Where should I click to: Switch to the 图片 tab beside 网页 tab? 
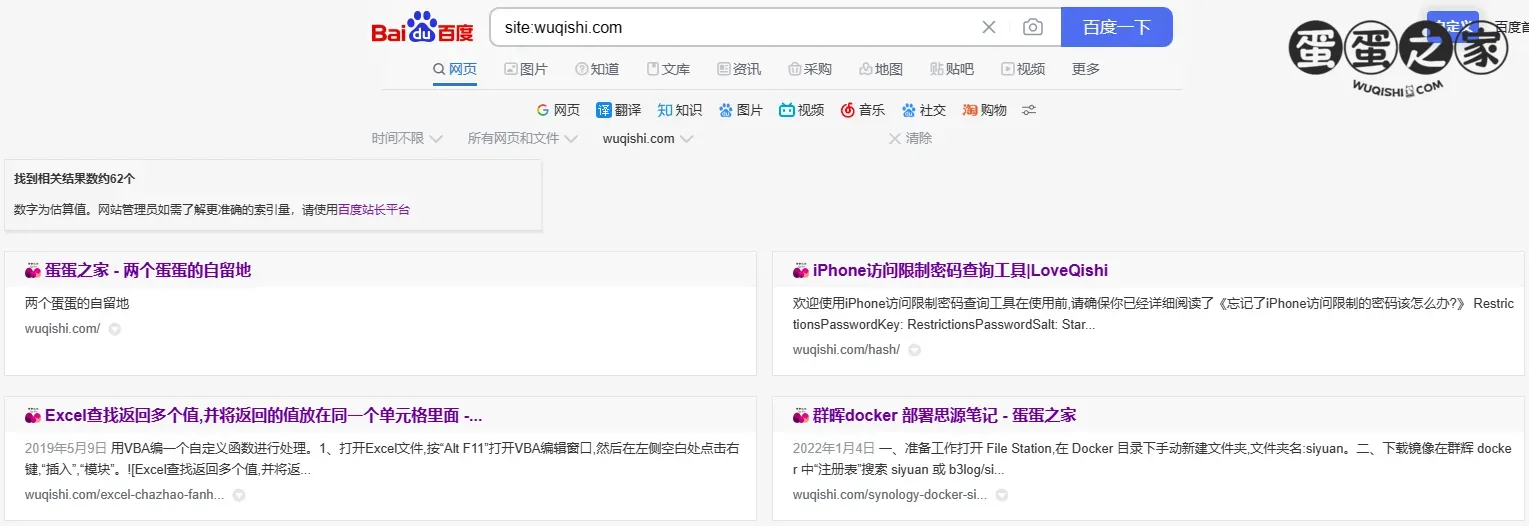click(526, 69)
